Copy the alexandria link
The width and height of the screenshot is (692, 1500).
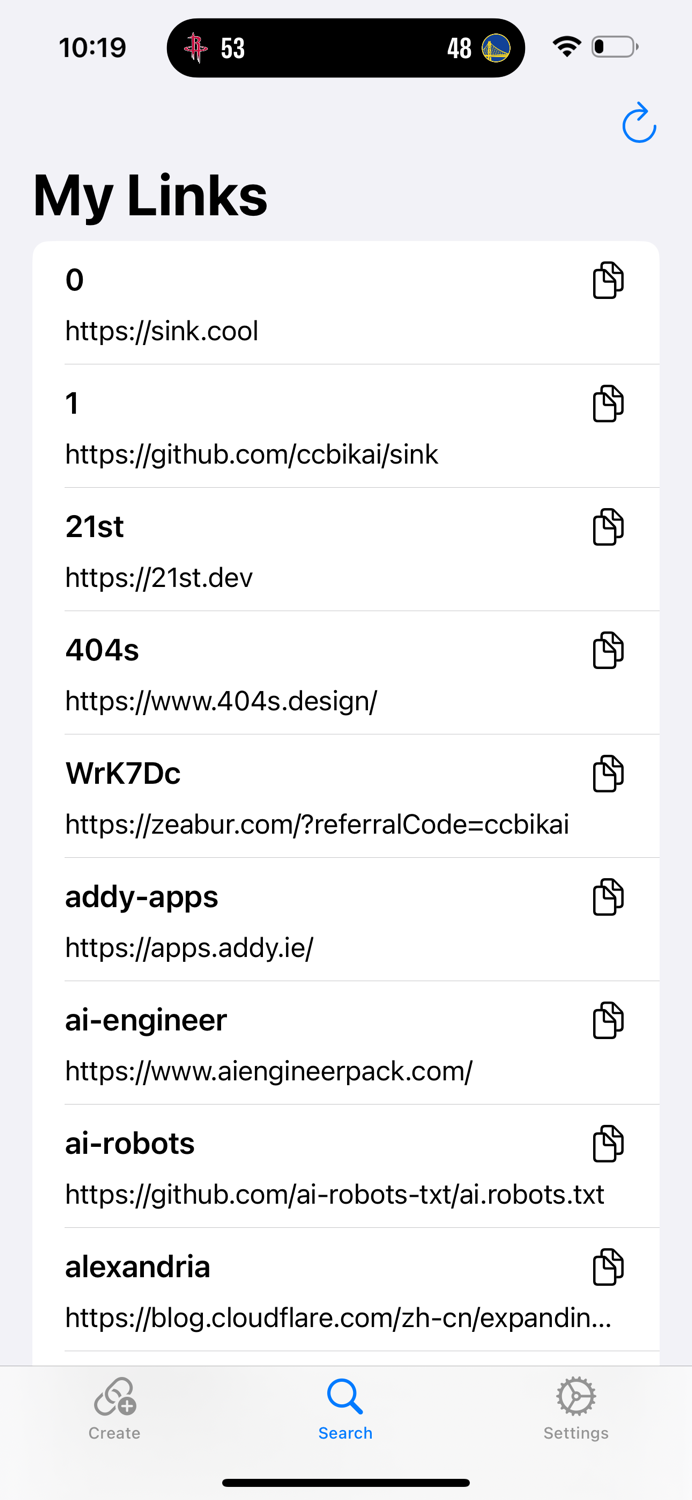tap(607, 1266)
